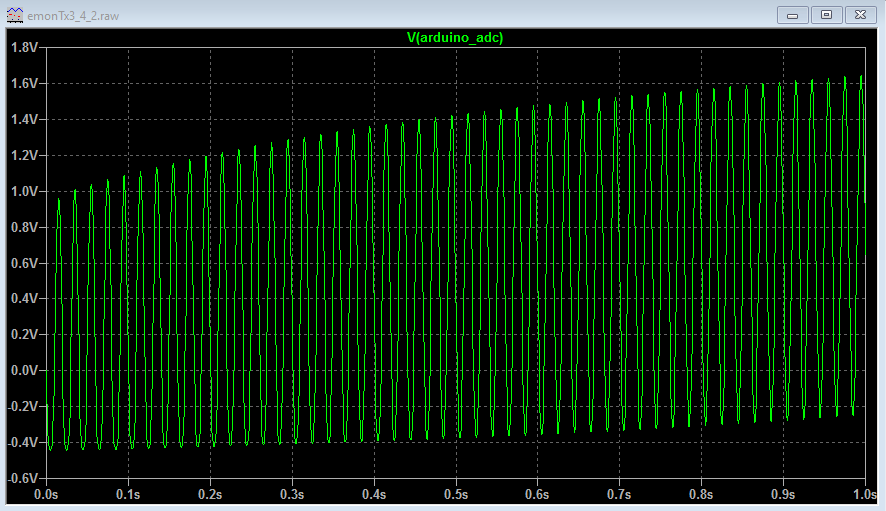This screenshot has width=886, height=511.
Task: Click the 1.0s time axis label
Action: (x=865, y=495)
